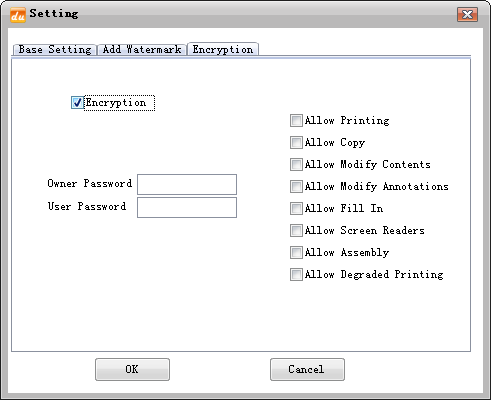Confirm settings with the OK button

tap(132, 369)
